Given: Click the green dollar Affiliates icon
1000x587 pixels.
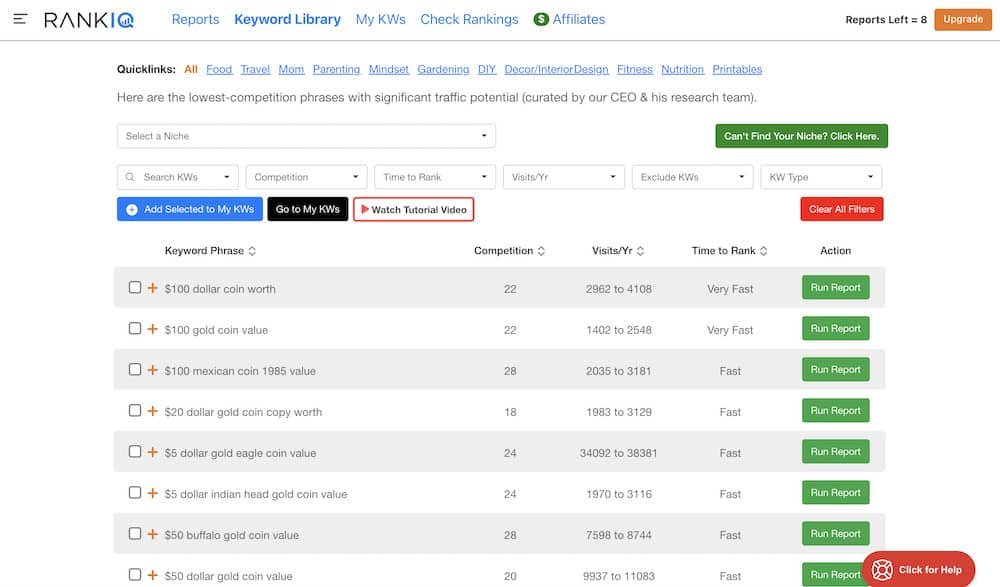Looking at the screenshot, I should point(541,19).
